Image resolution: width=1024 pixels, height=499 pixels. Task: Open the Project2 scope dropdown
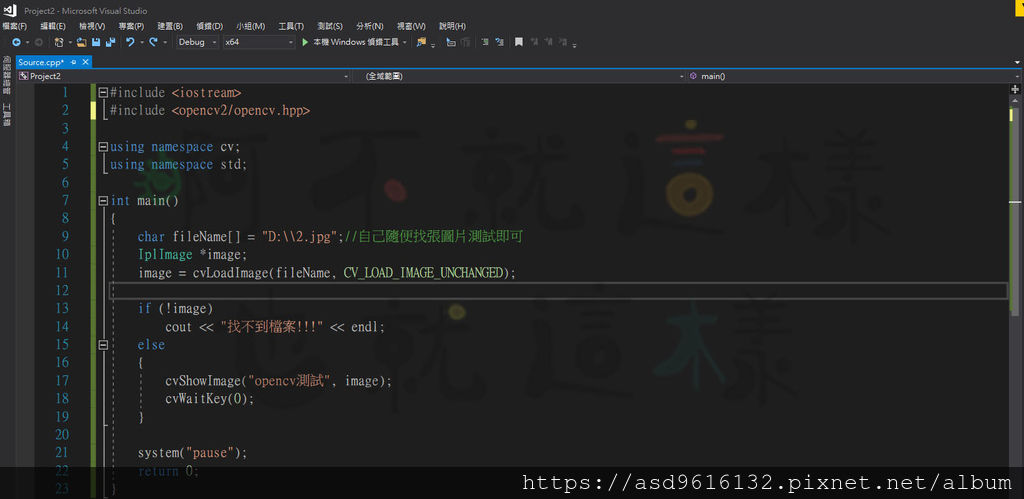[185, 76]
